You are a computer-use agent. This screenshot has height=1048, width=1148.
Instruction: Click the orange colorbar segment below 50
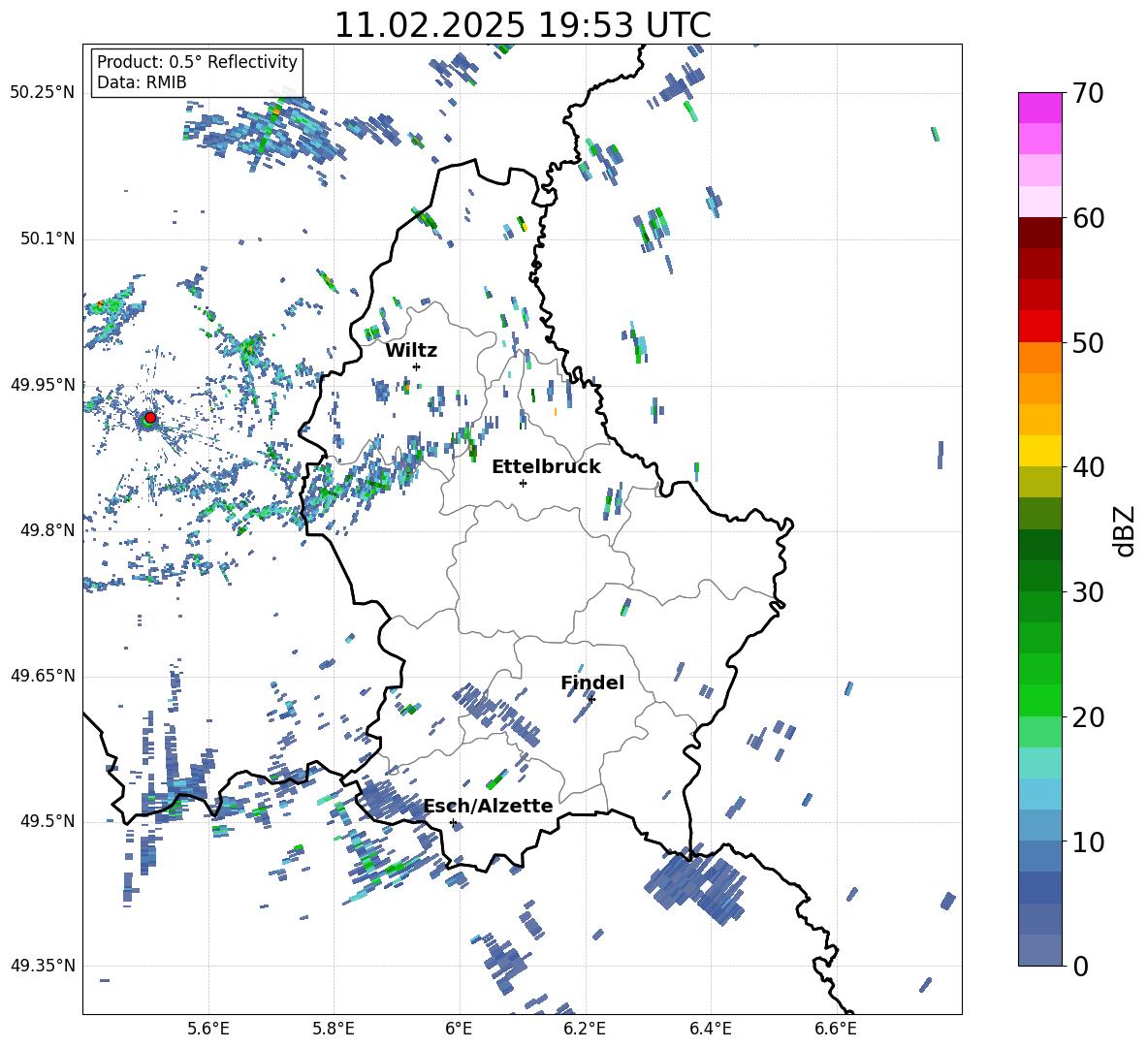click(x=1039, y=357)
